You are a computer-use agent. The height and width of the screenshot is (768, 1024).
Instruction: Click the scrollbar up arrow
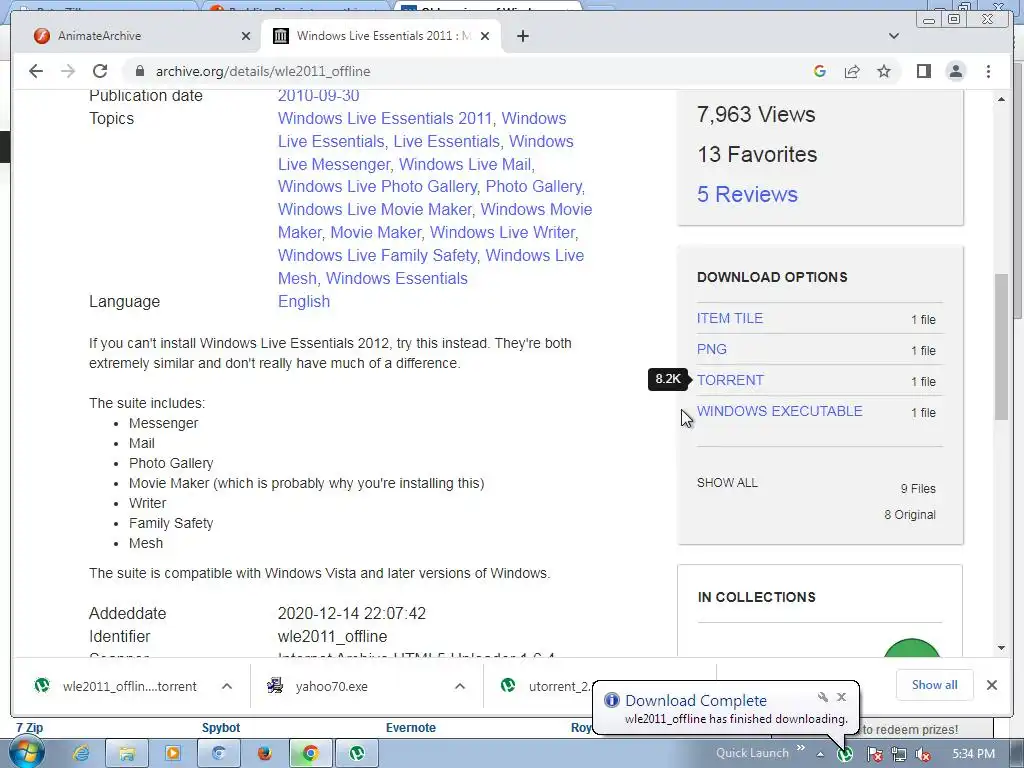1001,99
